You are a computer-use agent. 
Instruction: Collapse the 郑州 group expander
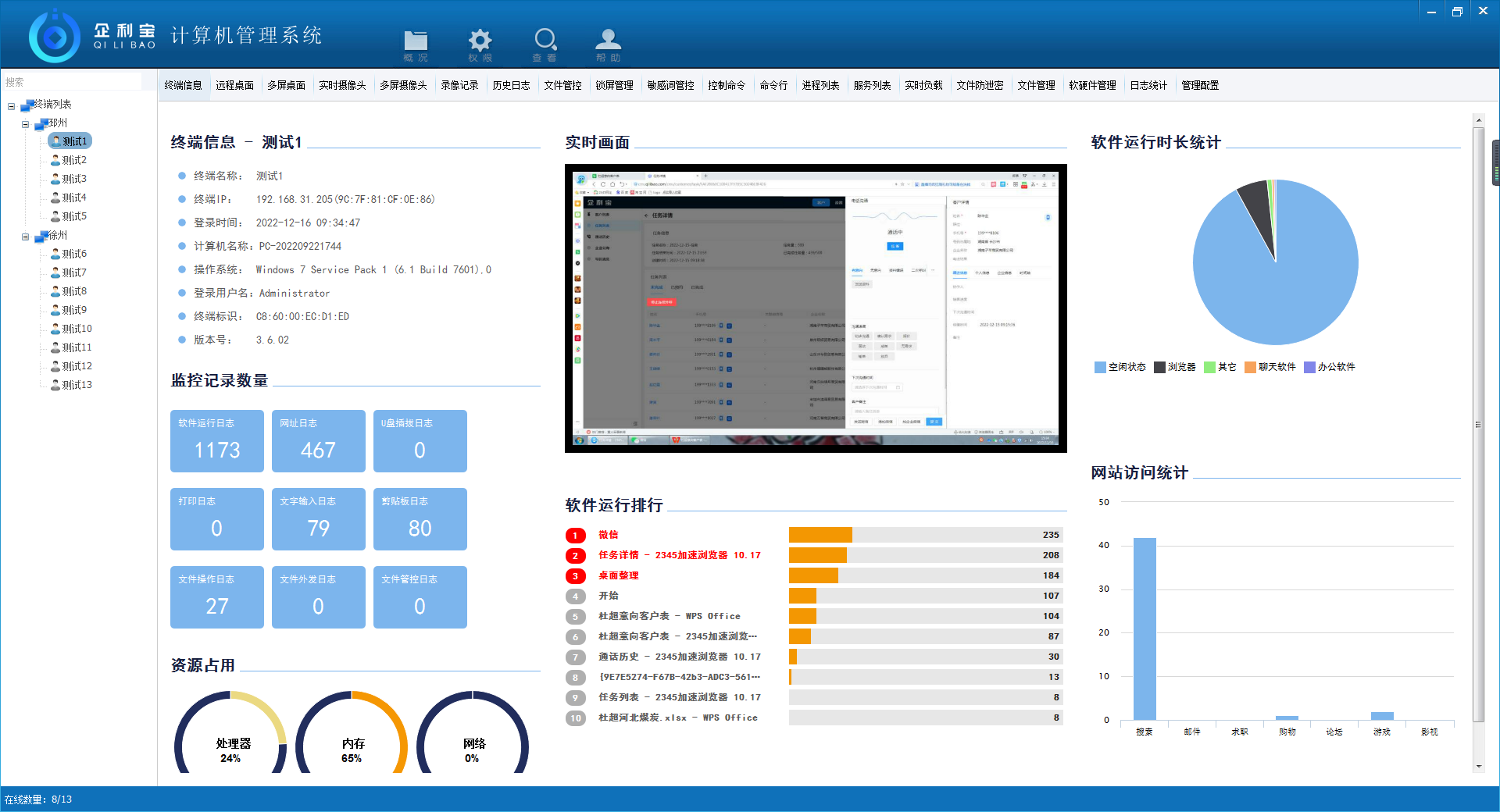tap(26, 124)
